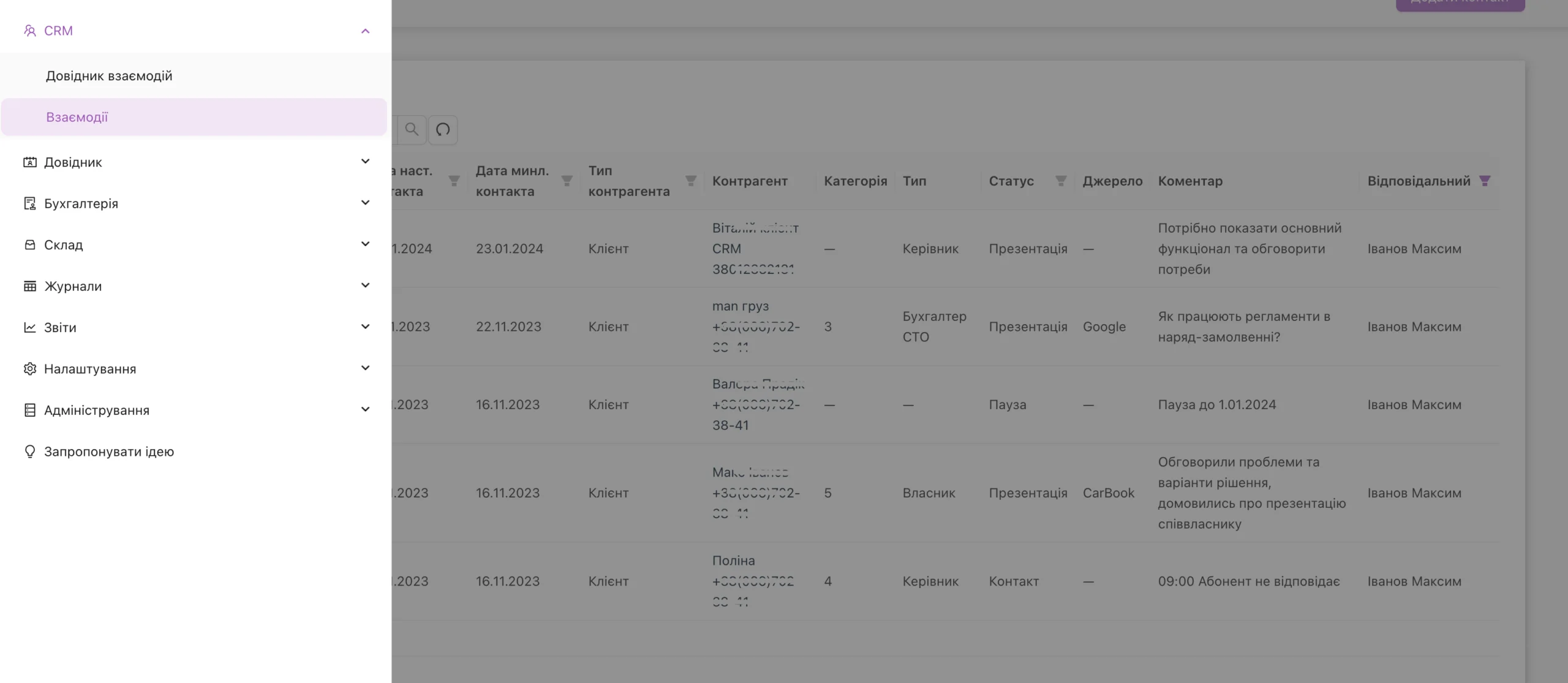Collapse the CRM section chevron
The width and height of the screenshot is (1568, 683).
pos(366,31)
